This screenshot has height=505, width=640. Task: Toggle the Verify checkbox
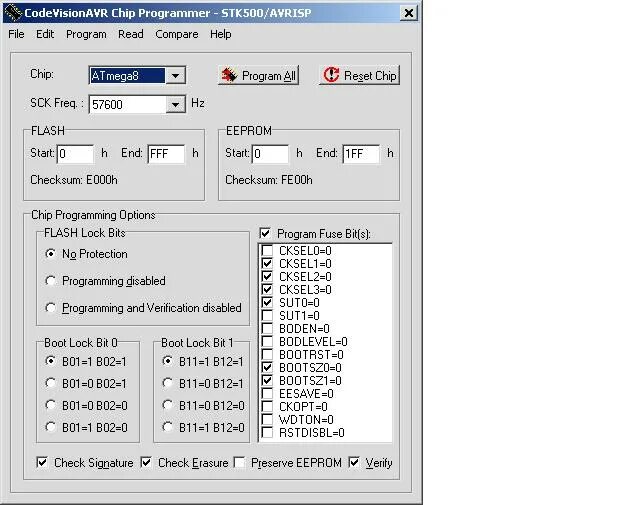354,463
